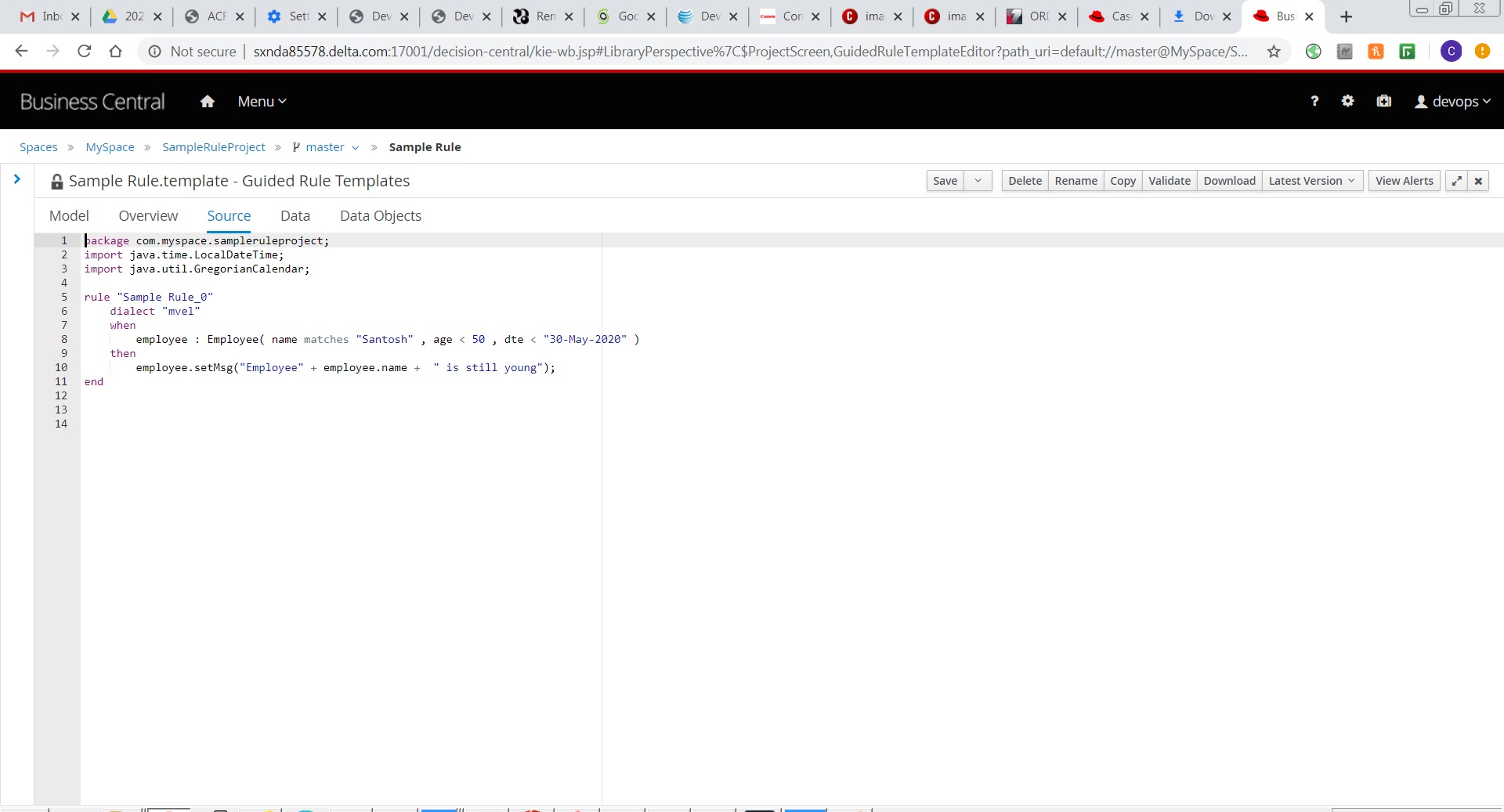
Task: Go to the SampleRuleProject breadcrumb link
Action: click(x=214, y=147)
